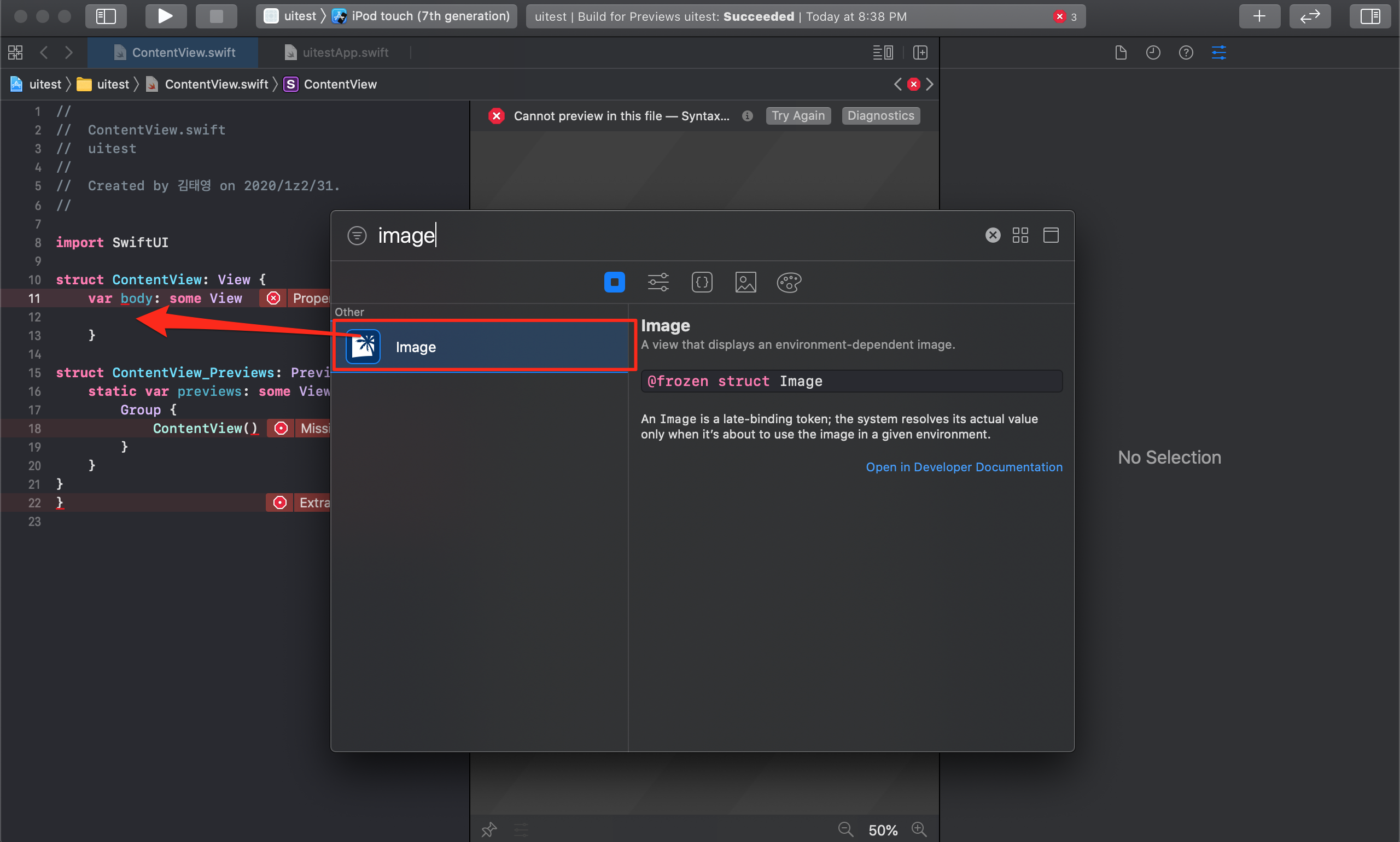Switch to uitestApp.swift tab

(x=345, y=52)
